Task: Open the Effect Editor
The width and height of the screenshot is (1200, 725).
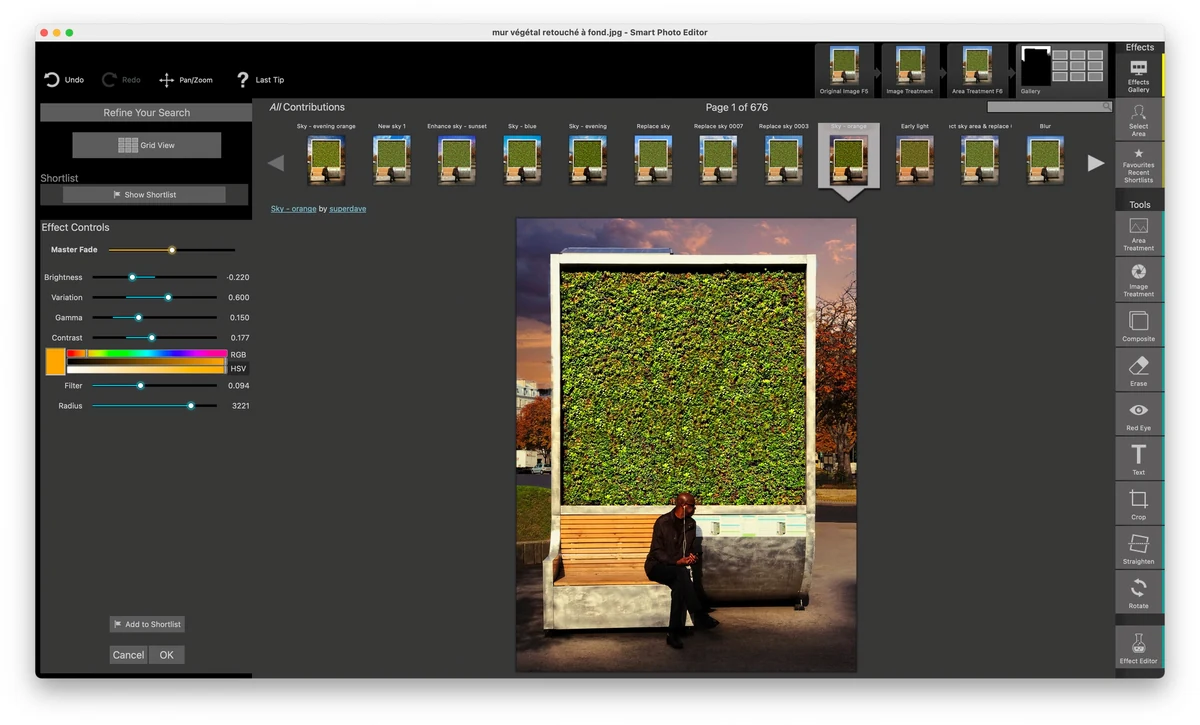Action: pos(1138,646)
